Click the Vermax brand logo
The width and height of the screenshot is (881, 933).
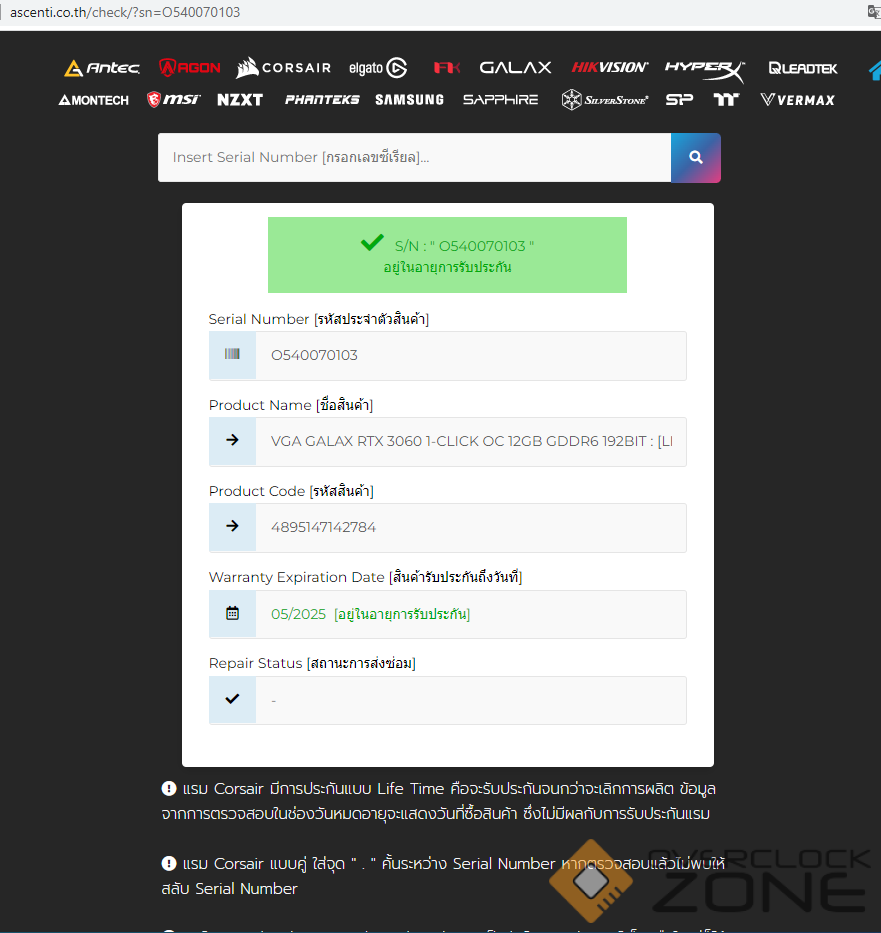797,100
